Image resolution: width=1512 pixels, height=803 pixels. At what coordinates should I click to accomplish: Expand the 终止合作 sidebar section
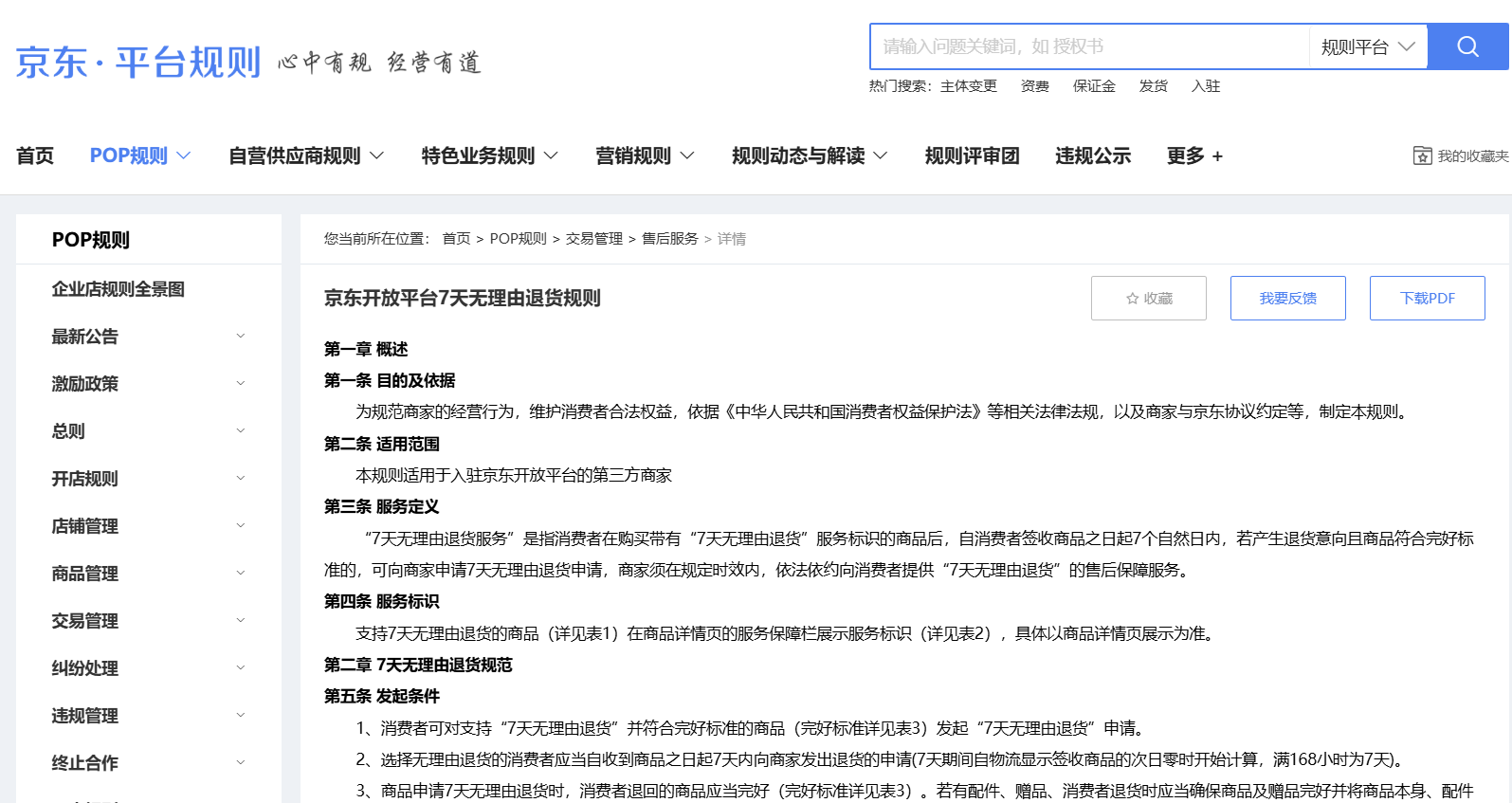(x=241, y=762)
